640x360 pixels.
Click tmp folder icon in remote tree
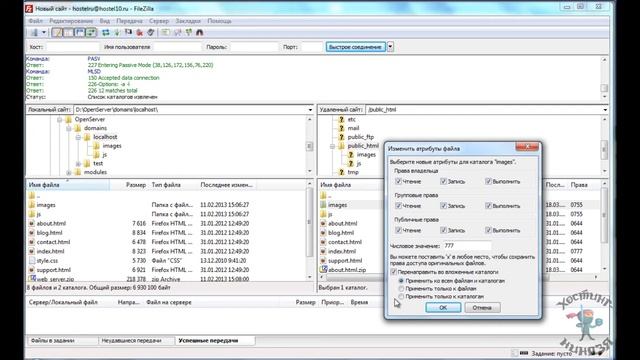click(341, 172)
